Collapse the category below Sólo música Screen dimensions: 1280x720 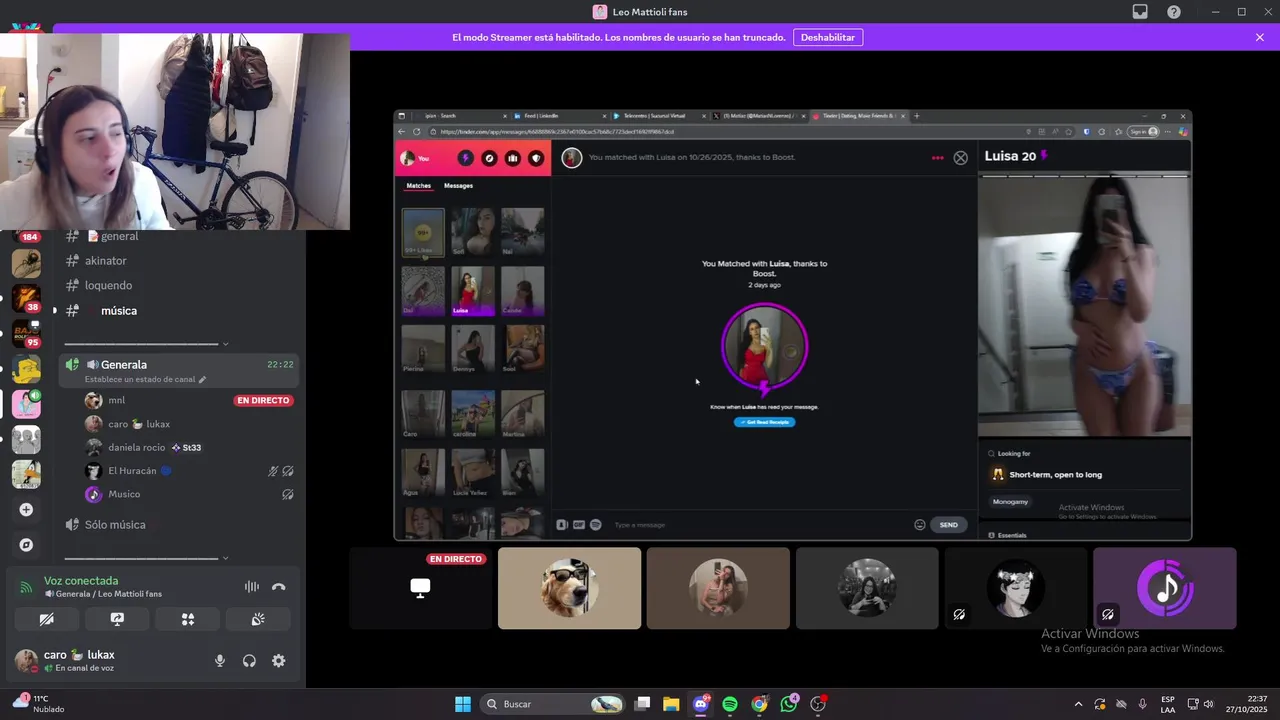(145, 558)
